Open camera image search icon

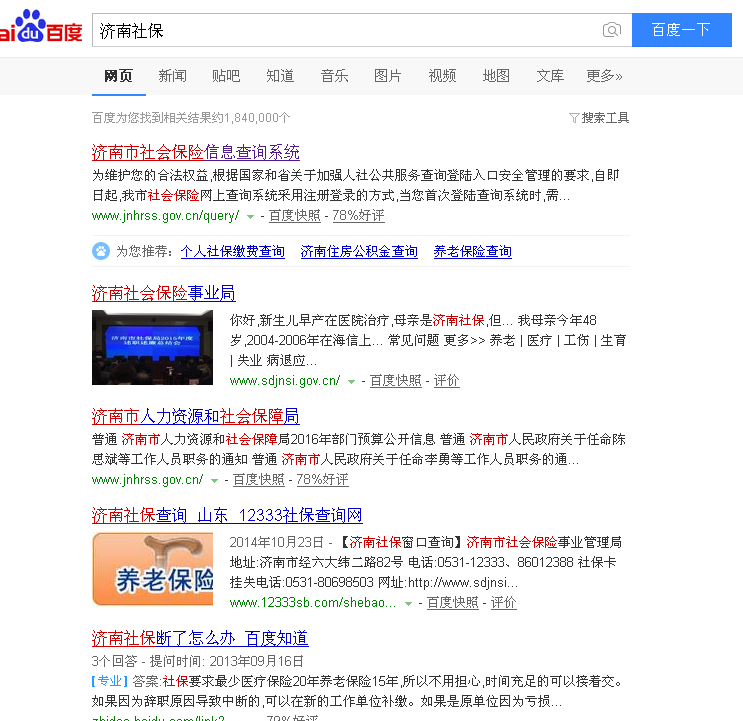(x=612, y=30)
